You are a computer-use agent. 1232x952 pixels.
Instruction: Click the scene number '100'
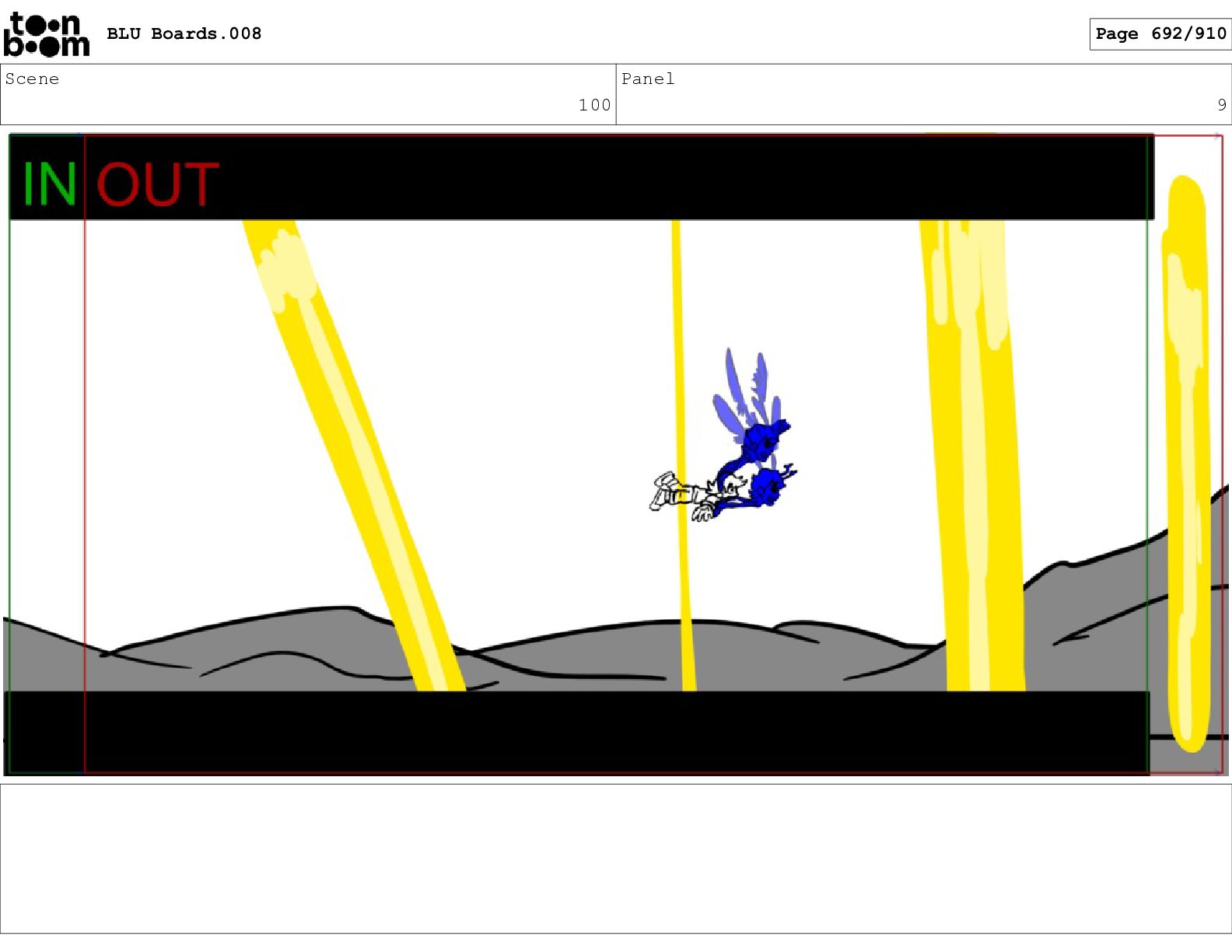[x=594, y=105]
